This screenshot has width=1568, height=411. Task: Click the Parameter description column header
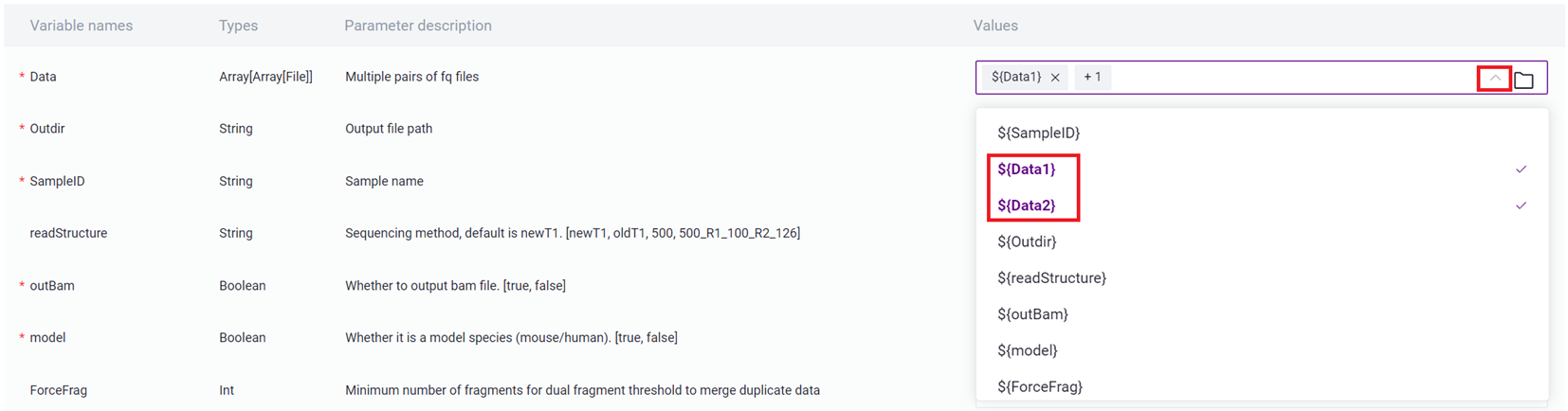418,26
